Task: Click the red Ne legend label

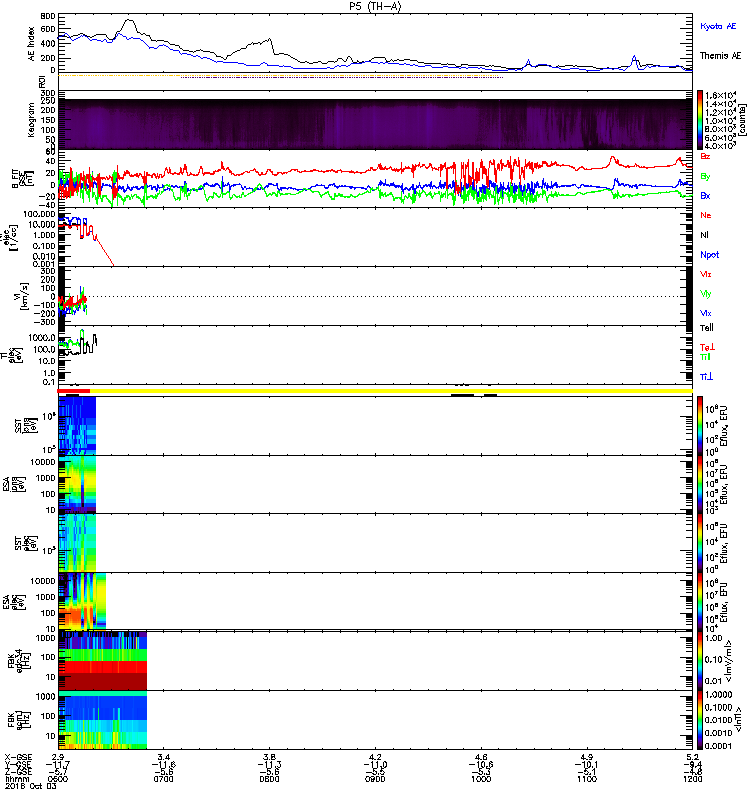Action: pyautogui.click(x=706, y=215)
